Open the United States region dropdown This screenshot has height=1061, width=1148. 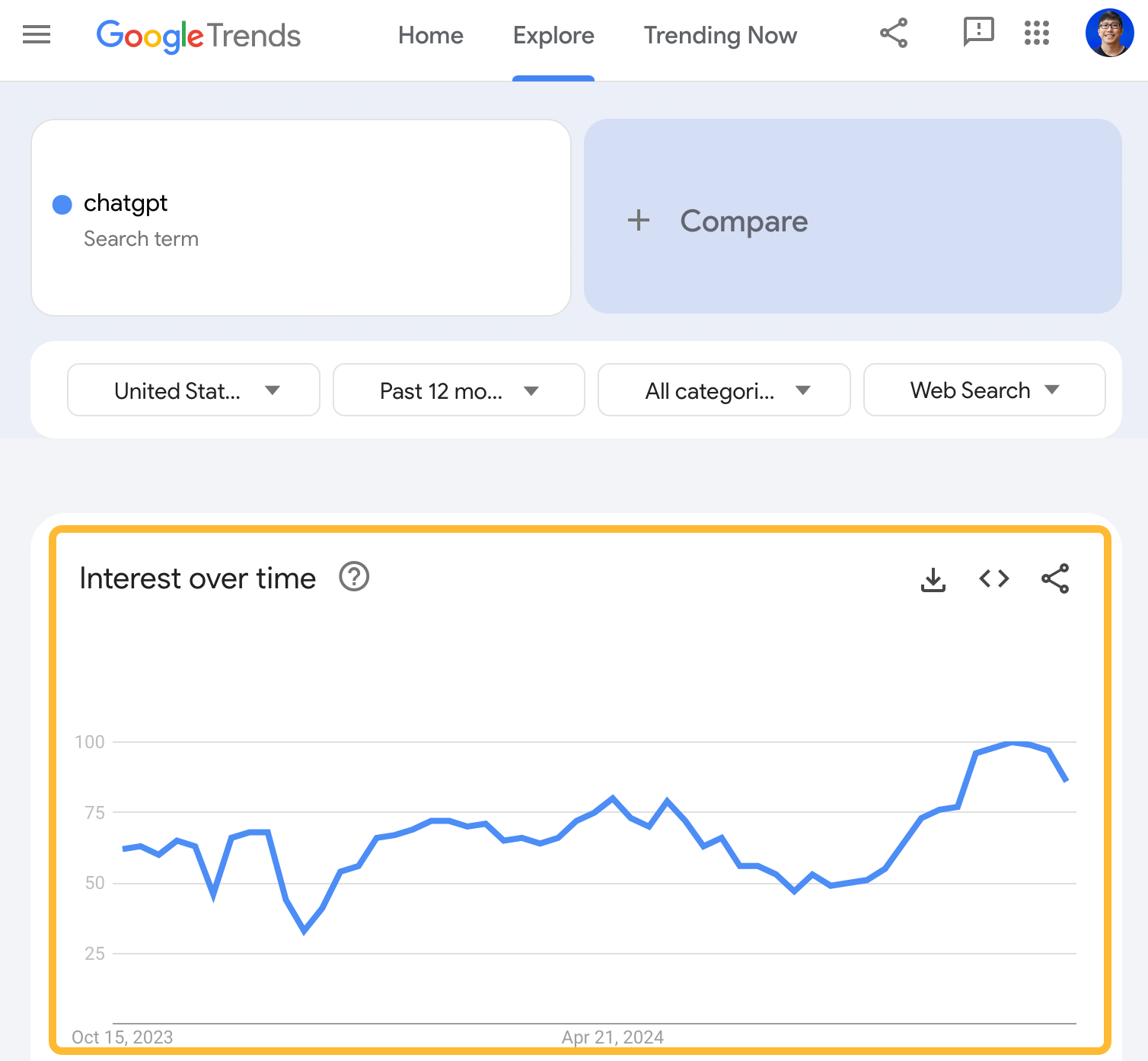193,390
